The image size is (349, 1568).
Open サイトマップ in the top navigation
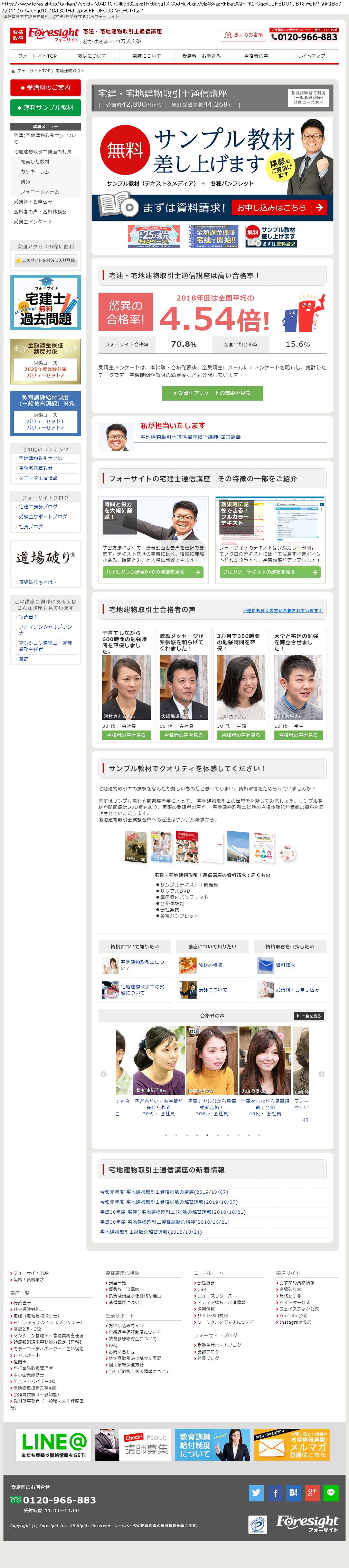[x=311, y=56]
